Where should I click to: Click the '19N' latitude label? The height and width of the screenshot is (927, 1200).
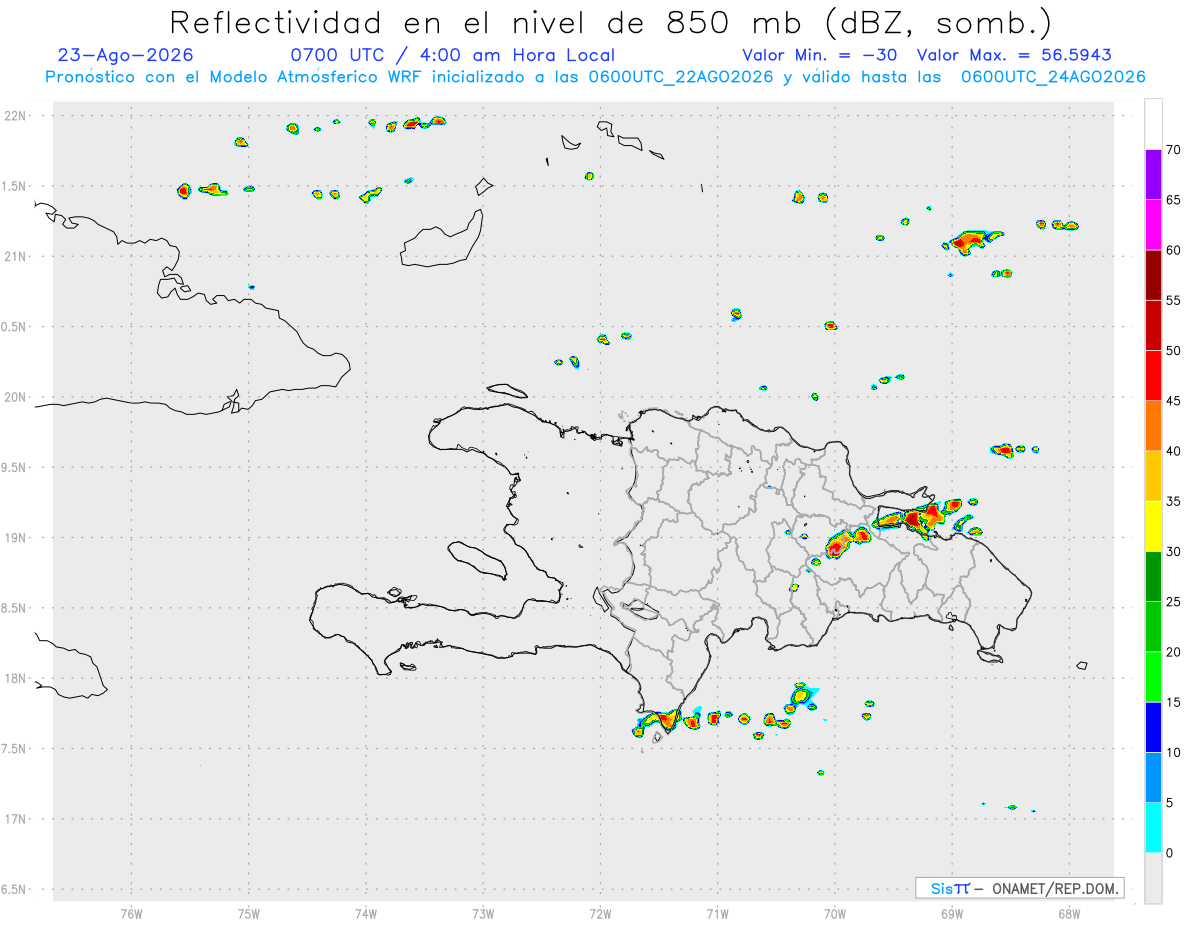[15, 537]
